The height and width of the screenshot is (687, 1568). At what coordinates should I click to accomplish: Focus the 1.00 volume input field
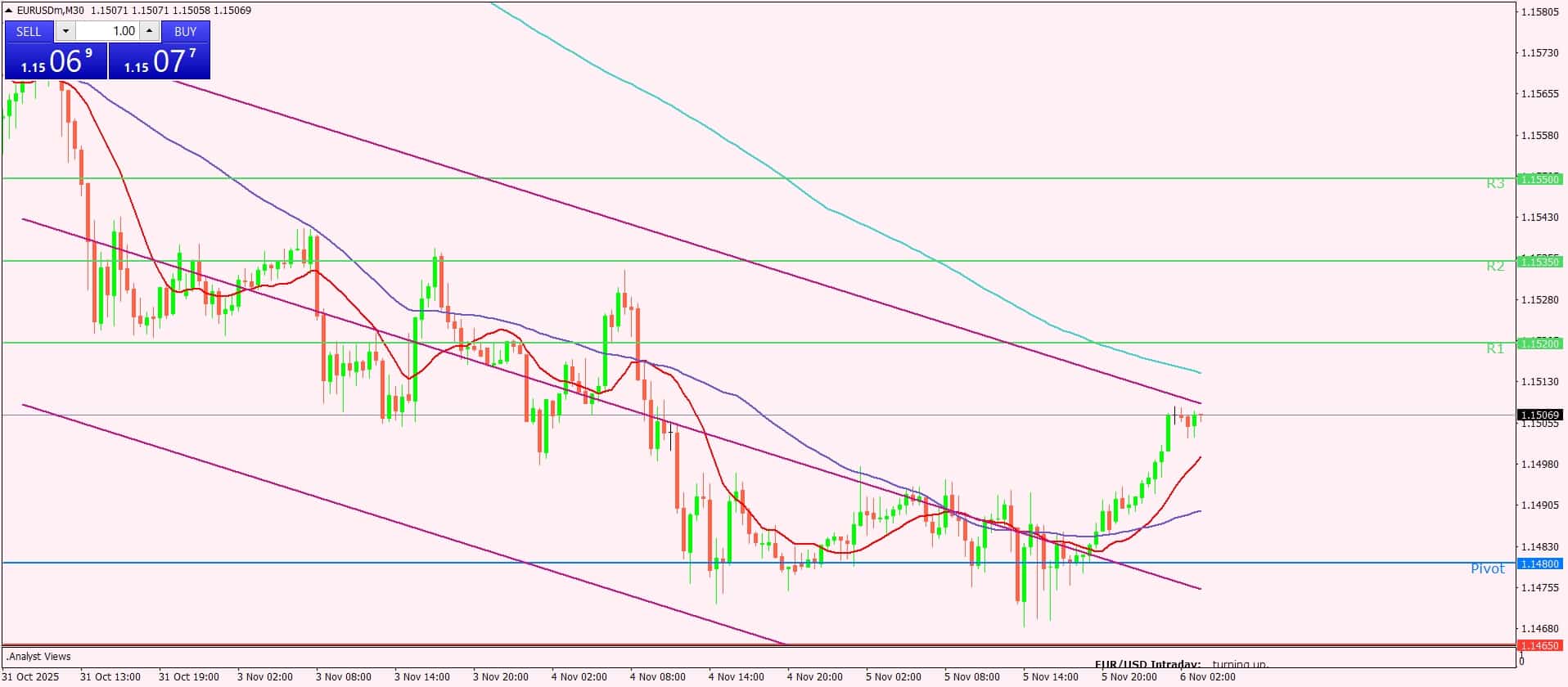(x=108, y=31)
